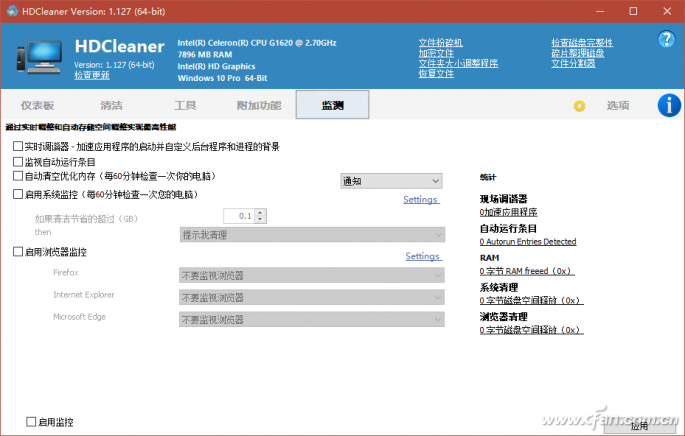Click the 应用 apply button
This screenshot has height=436, width=685.
click(x=640, y=425)
